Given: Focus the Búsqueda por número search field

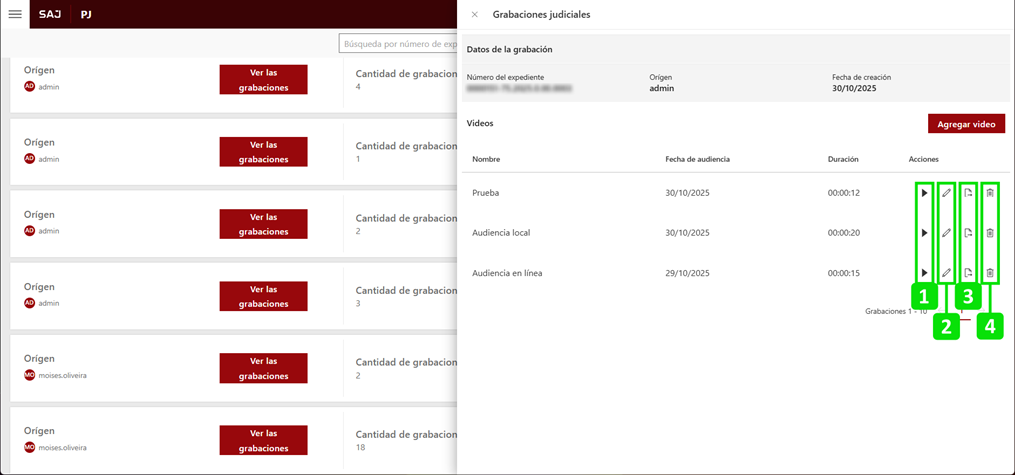Looking at the screenshot, I should (400, 44).
